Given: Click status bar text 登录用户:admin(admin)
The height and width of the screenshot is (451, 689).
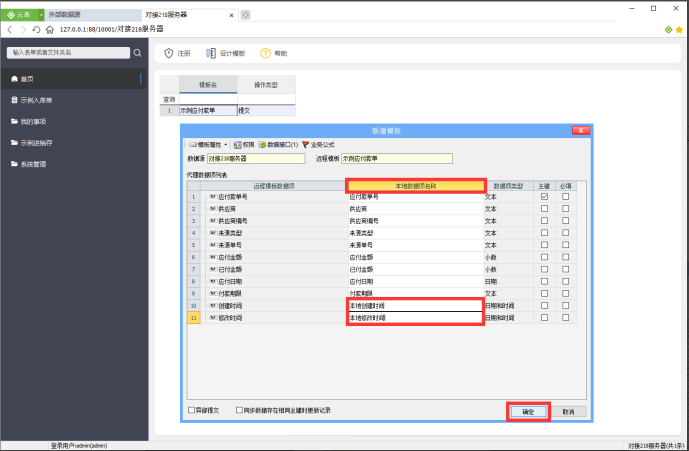Looking at the screenshot, I should click(79, 446).
